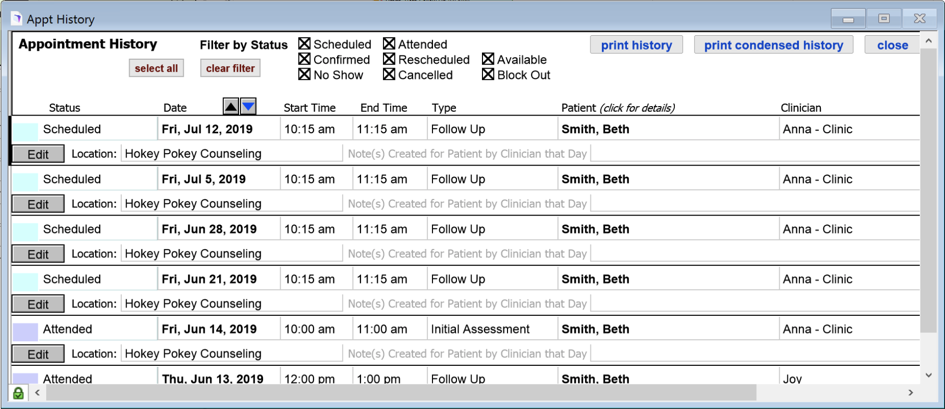This screenshot has width=945, height=409.
Task: Click the print history button
Action: click(636, 45)
